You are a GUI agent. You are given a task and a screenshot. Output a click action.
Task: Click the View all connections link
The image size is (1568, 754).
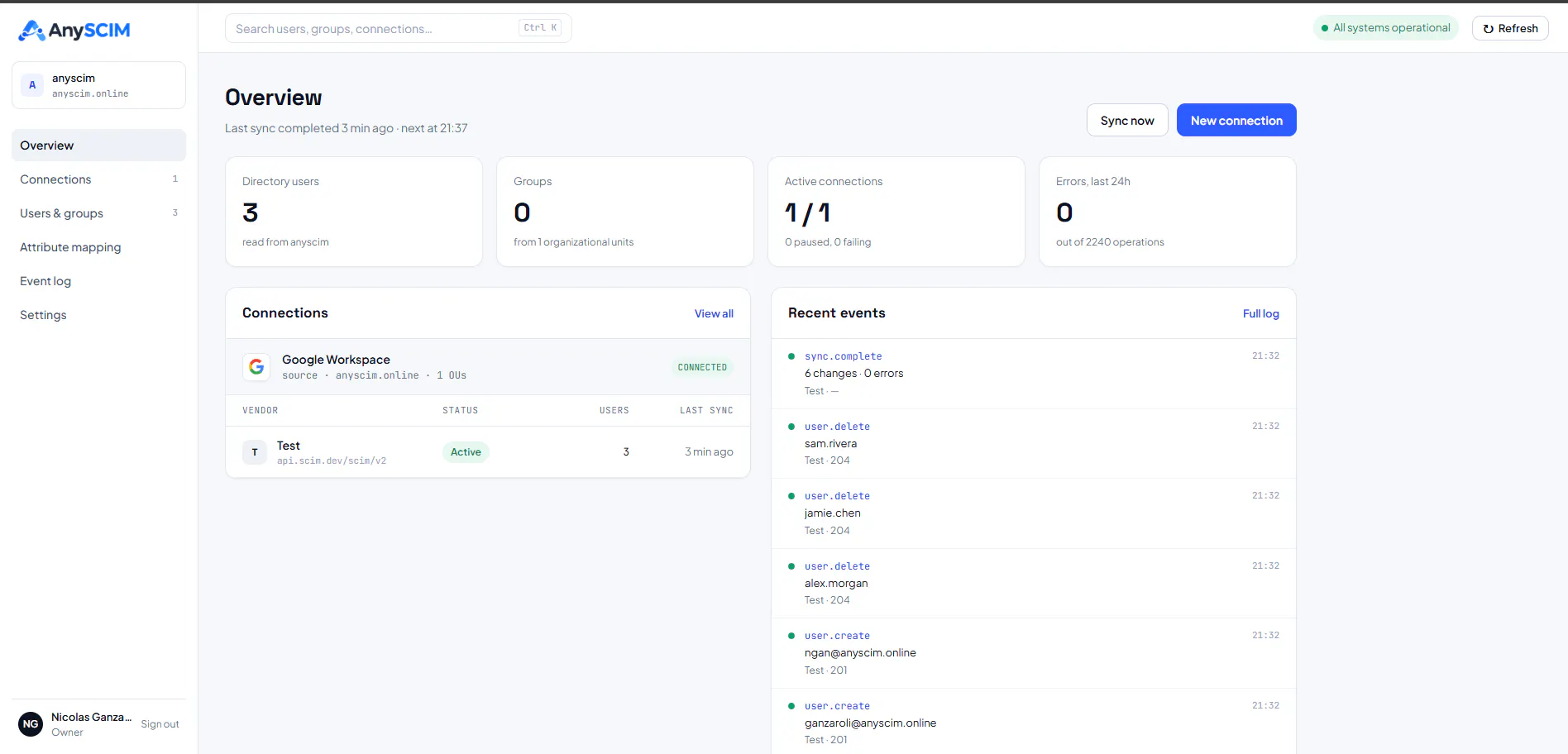coord(714,313)
